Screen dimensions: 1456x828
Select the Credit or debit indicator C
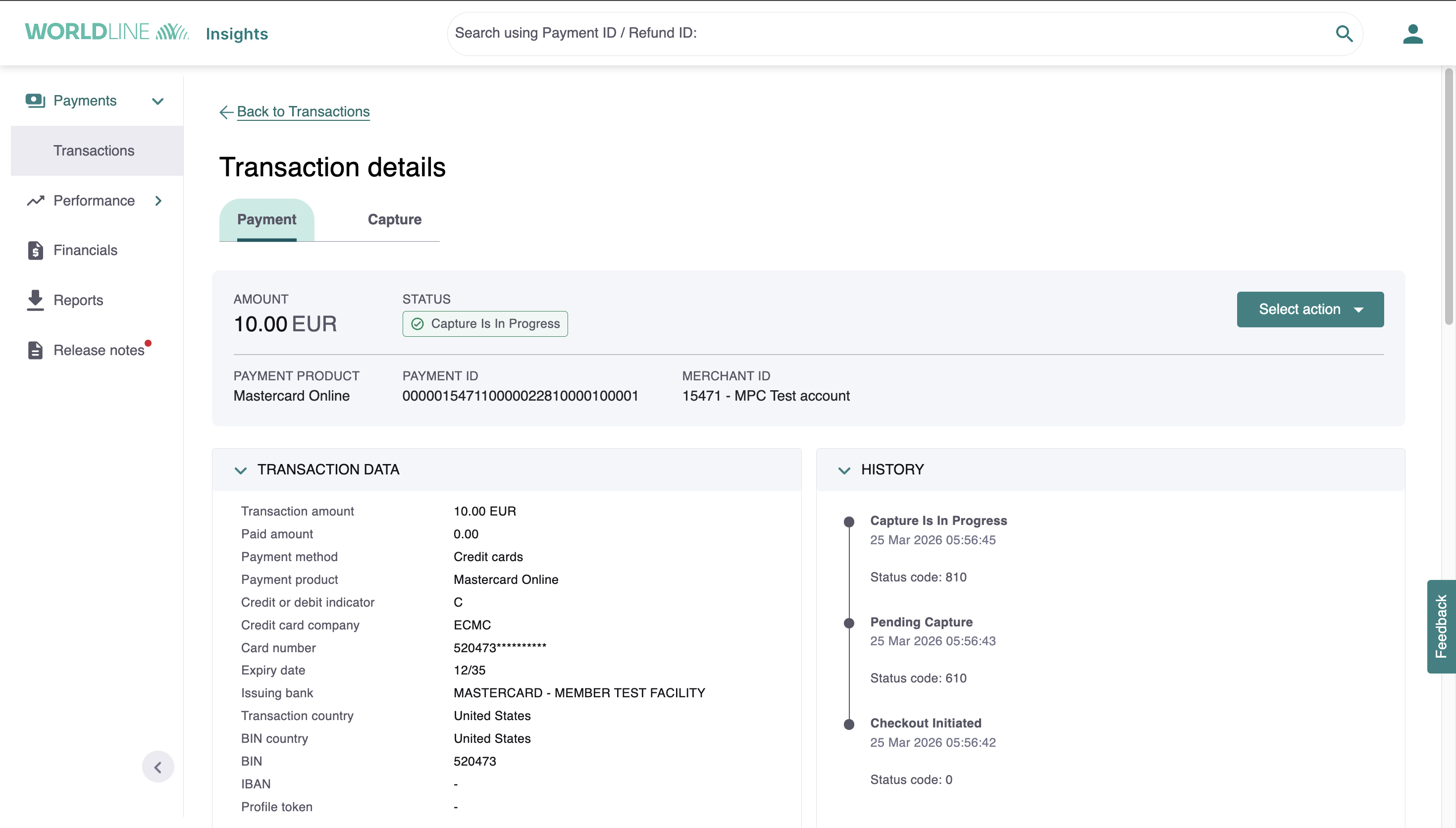(458, 602)
